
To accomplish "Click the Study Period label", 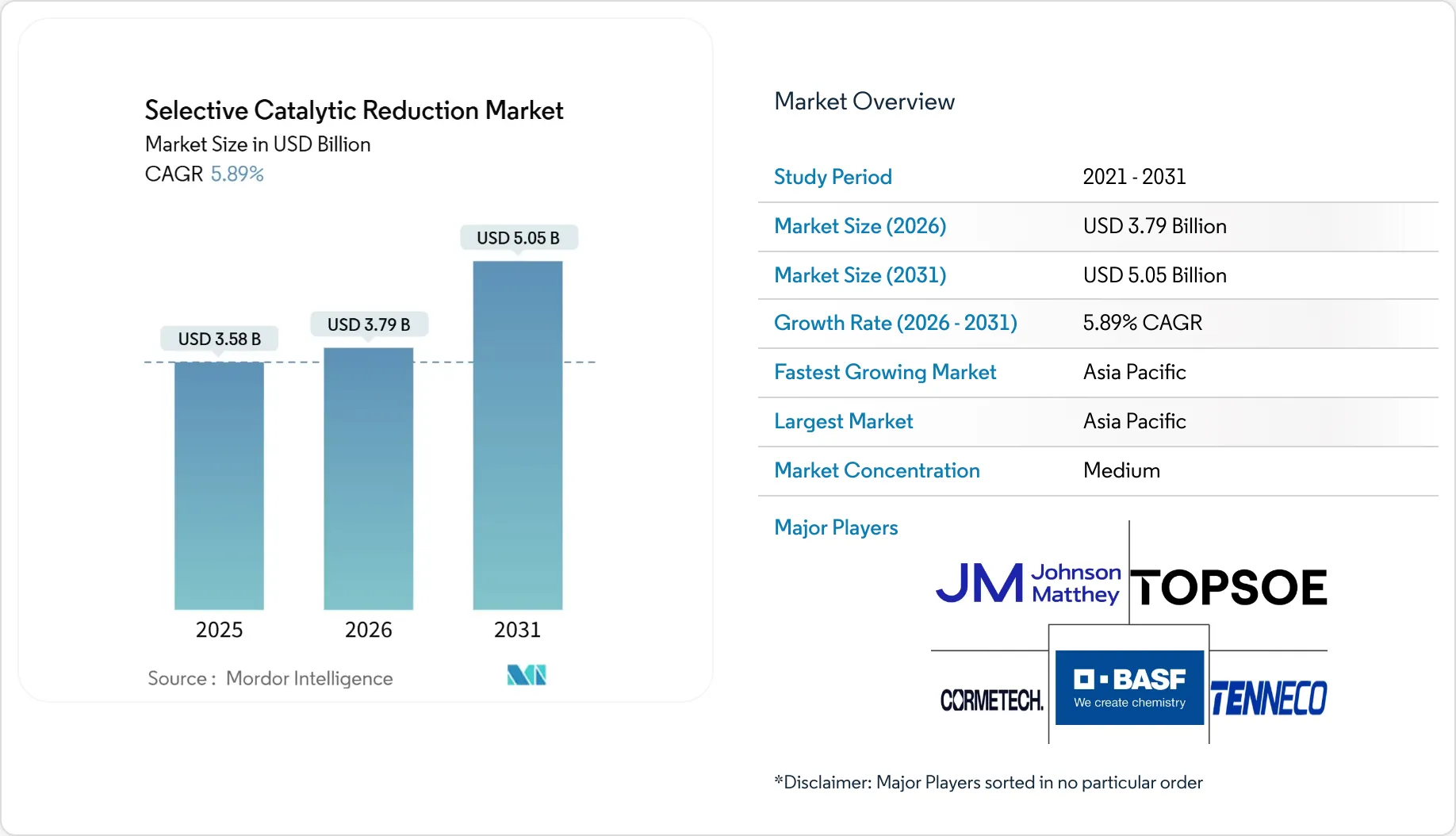I will 833,177.
